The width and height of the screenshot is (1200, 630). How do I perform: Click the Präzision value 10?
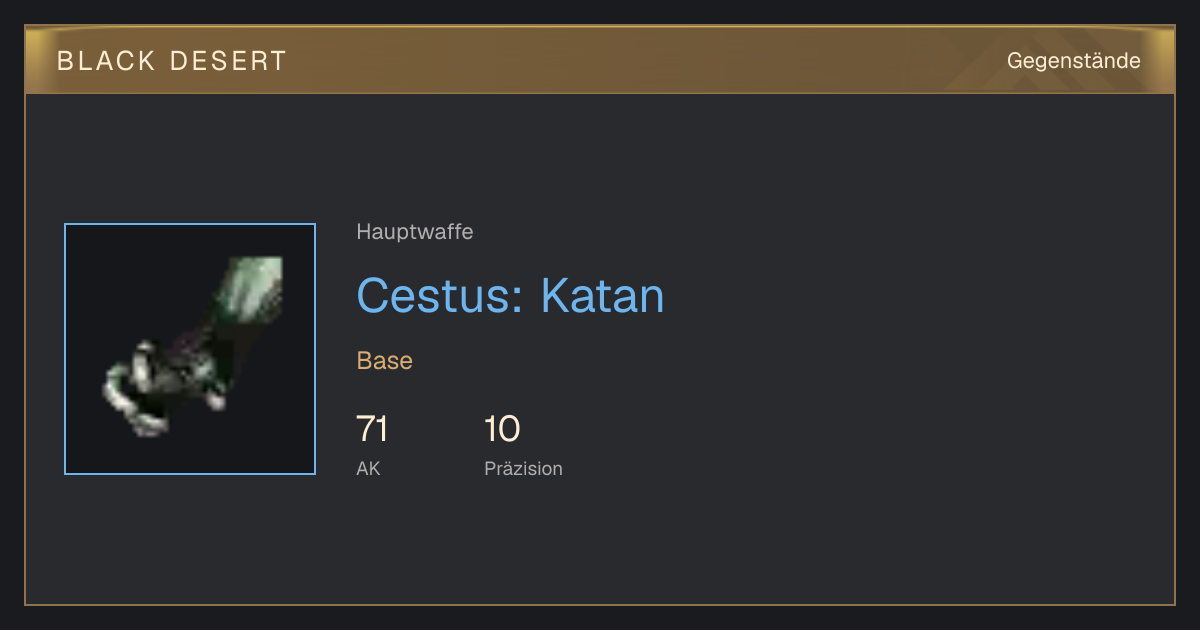pyautogui.click(x=502, y=429)
